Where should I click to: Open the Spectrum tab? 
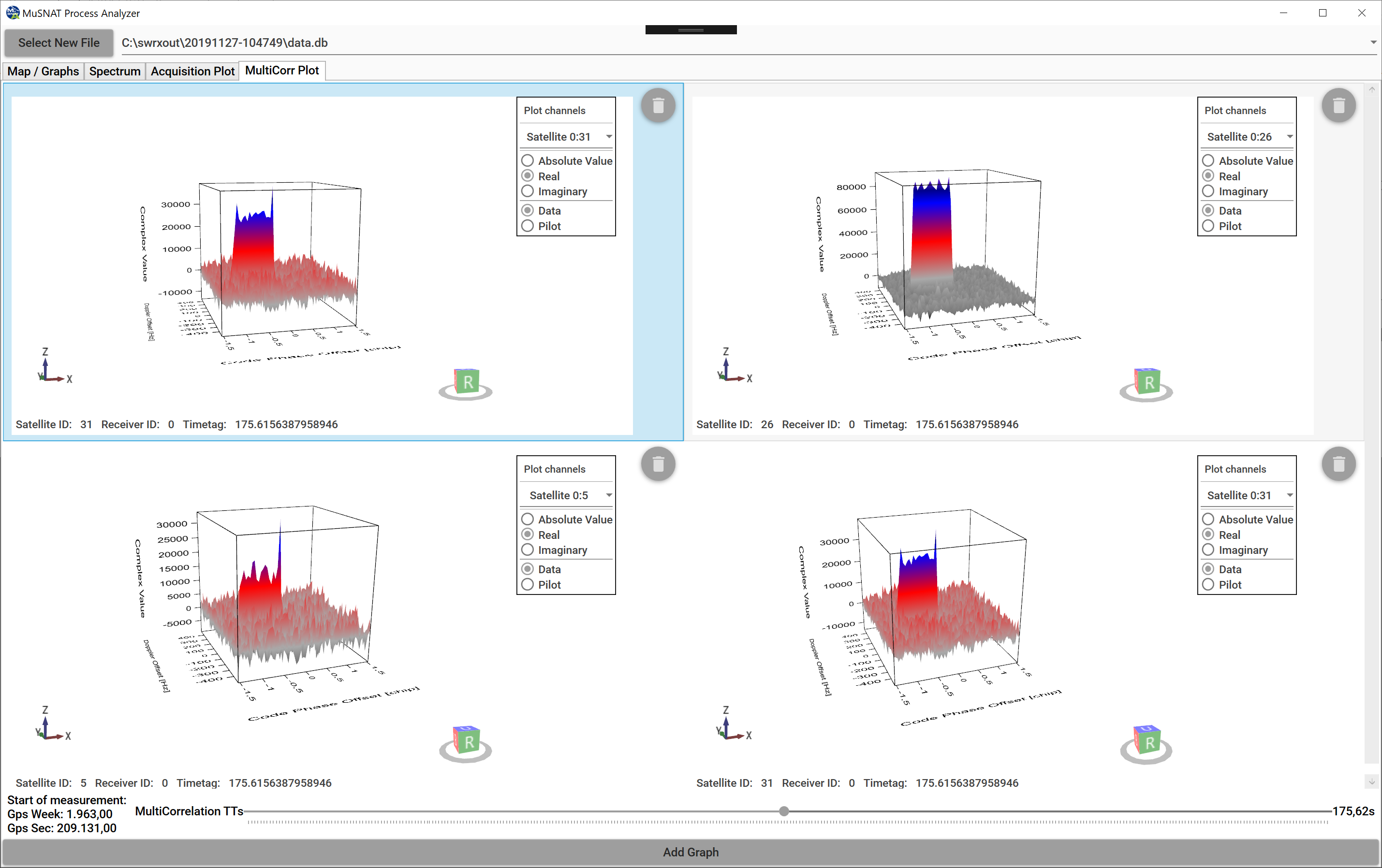[x=115, y=71]
